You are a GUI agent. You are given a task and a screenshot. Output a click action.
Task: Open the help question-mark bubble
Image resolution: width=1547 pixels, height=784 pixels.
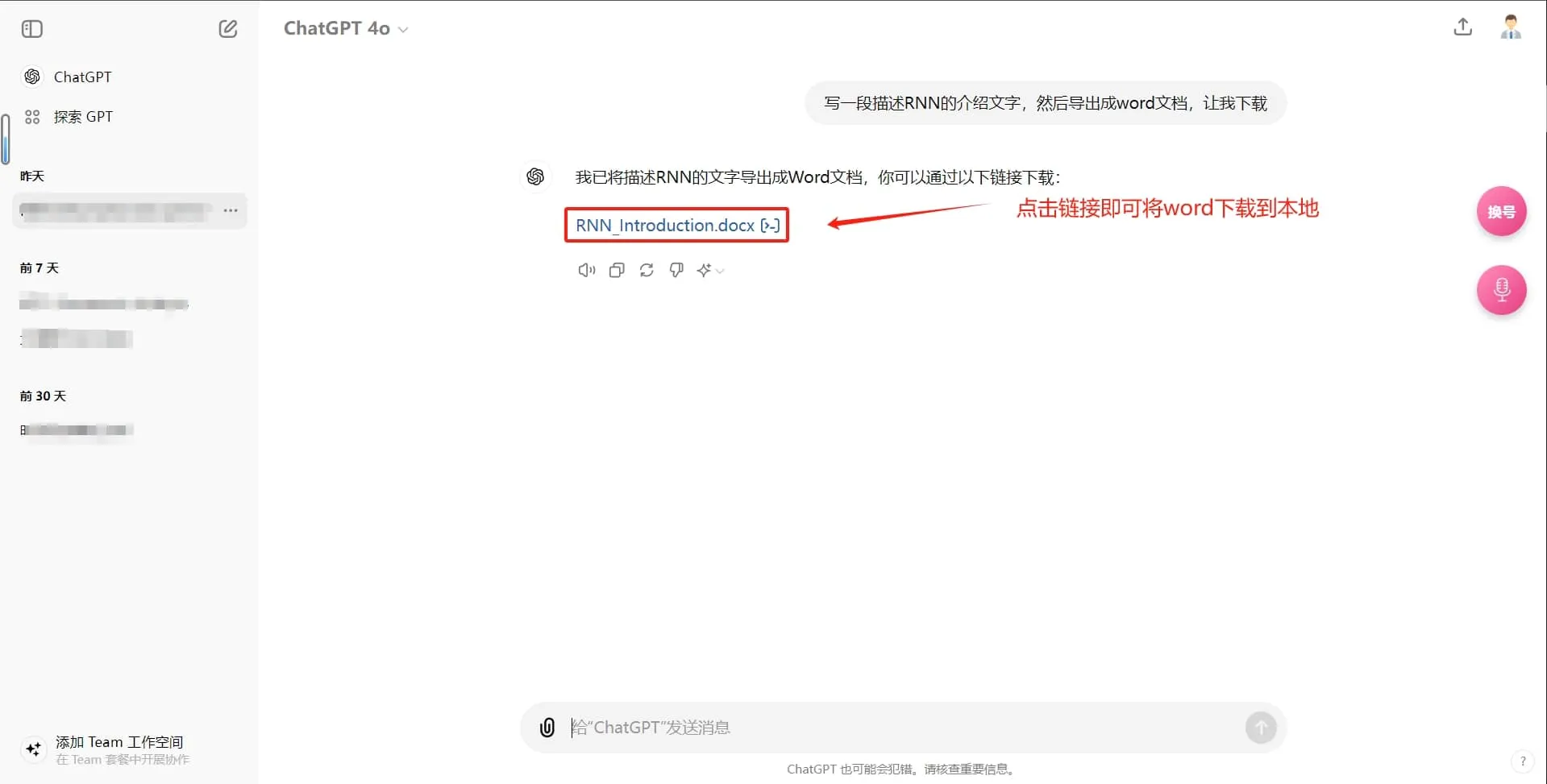coord(1524,761)
